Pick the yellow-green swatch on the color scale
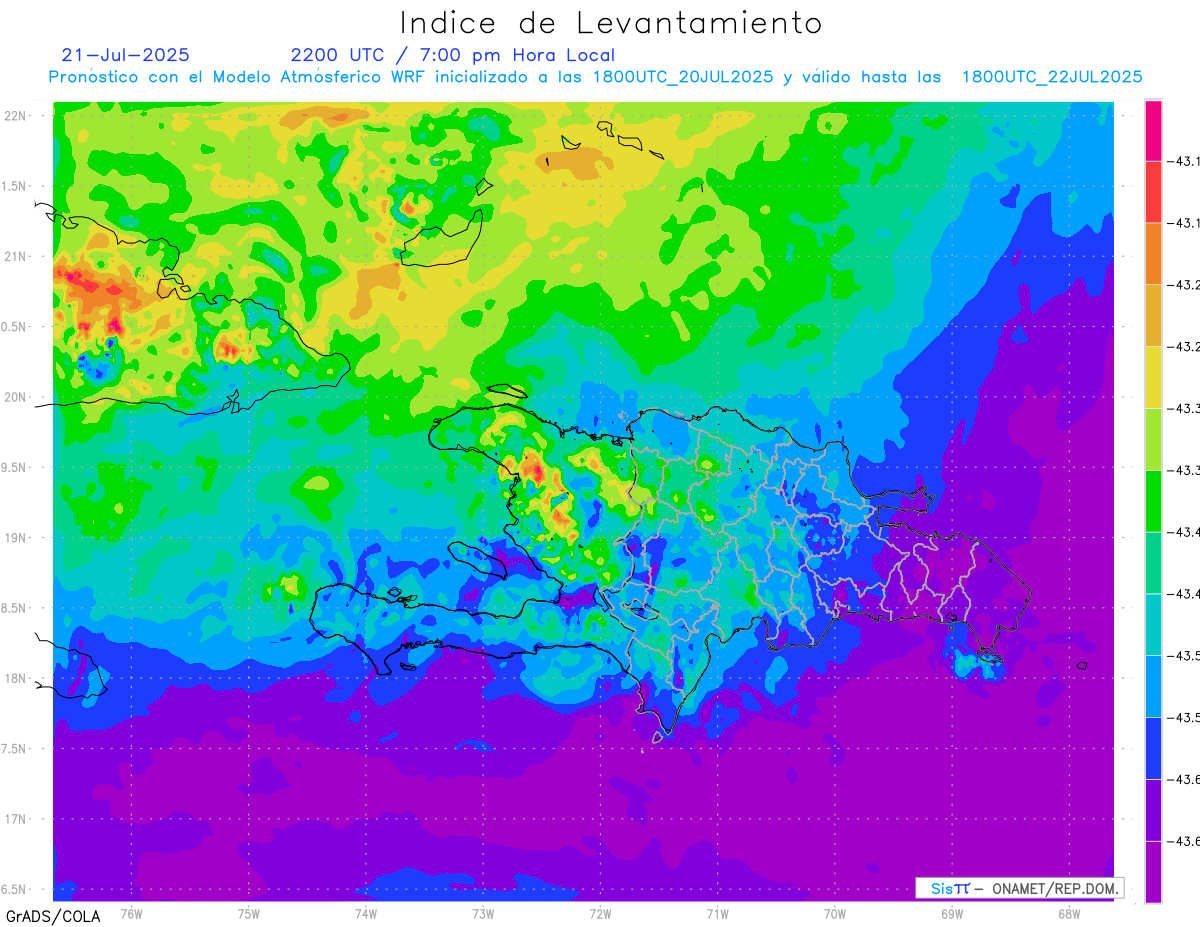 (x=1153, y=439)
